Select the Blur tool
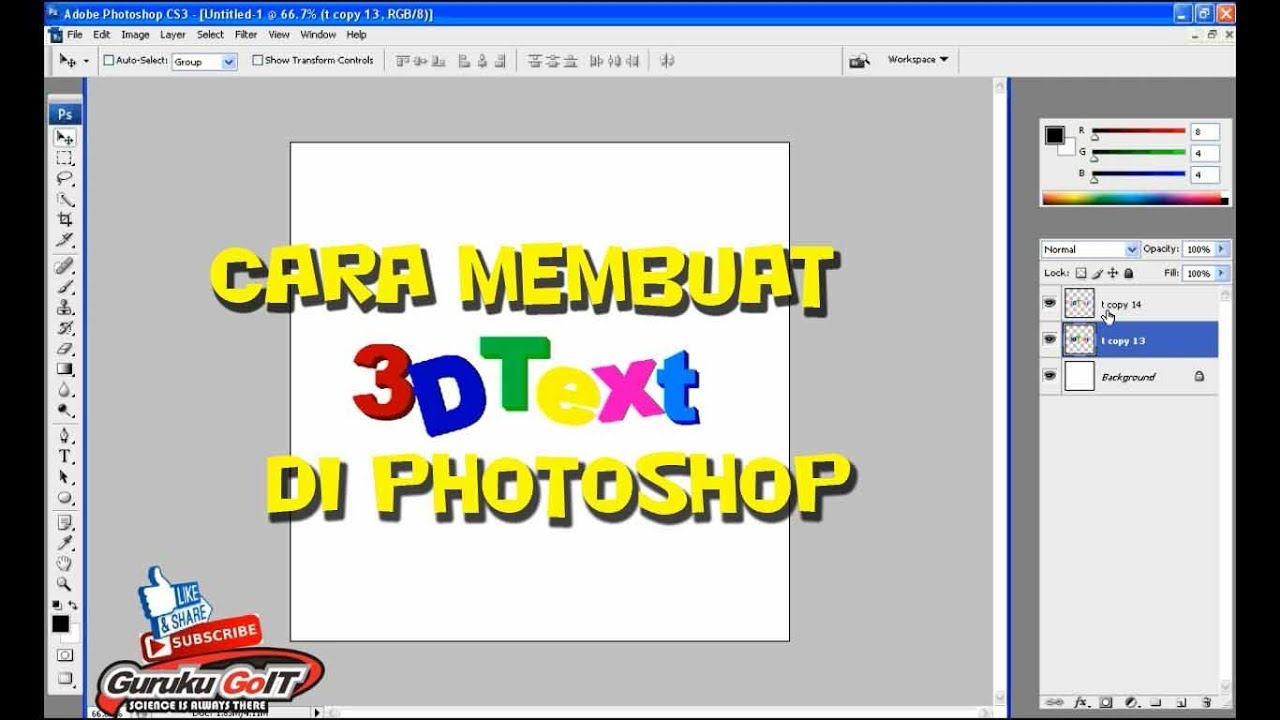 click(x=65, y=390)
